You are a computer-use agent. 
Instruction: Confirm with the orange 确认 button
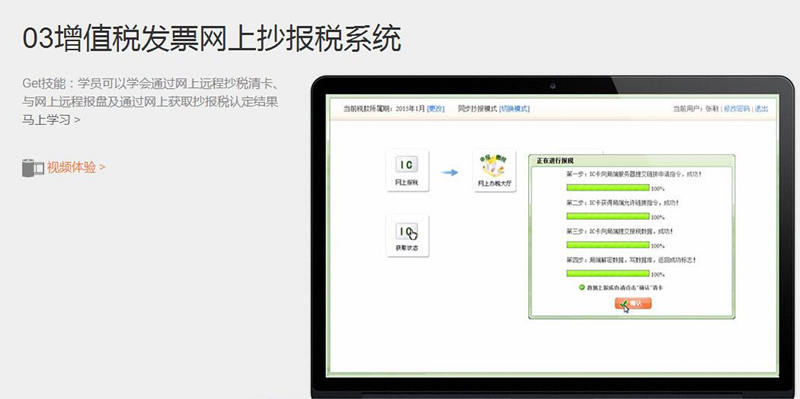(x=633, y=304)
